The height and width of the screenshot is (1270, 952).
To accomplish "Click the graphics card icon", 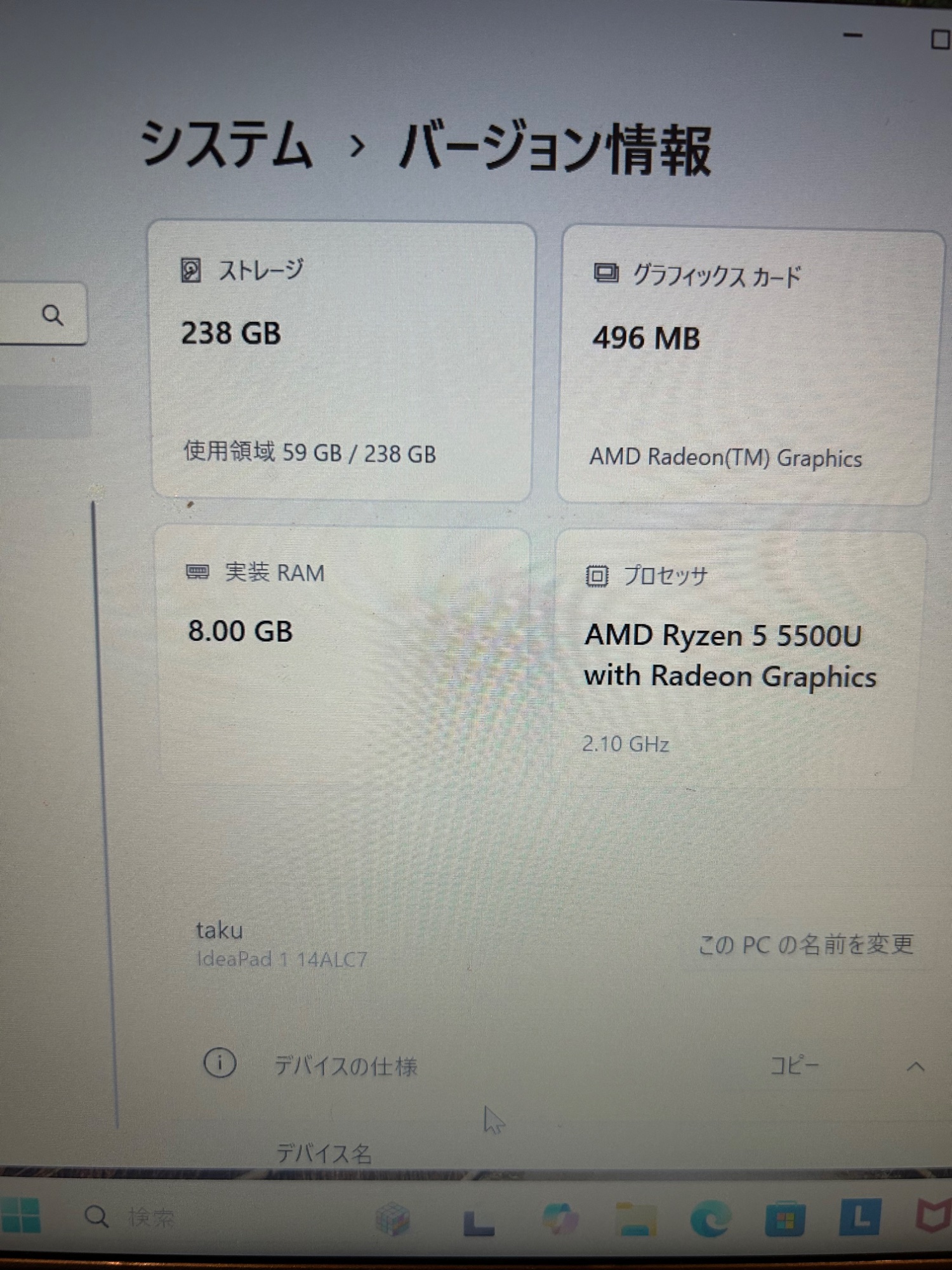I will tap(605, 274).
